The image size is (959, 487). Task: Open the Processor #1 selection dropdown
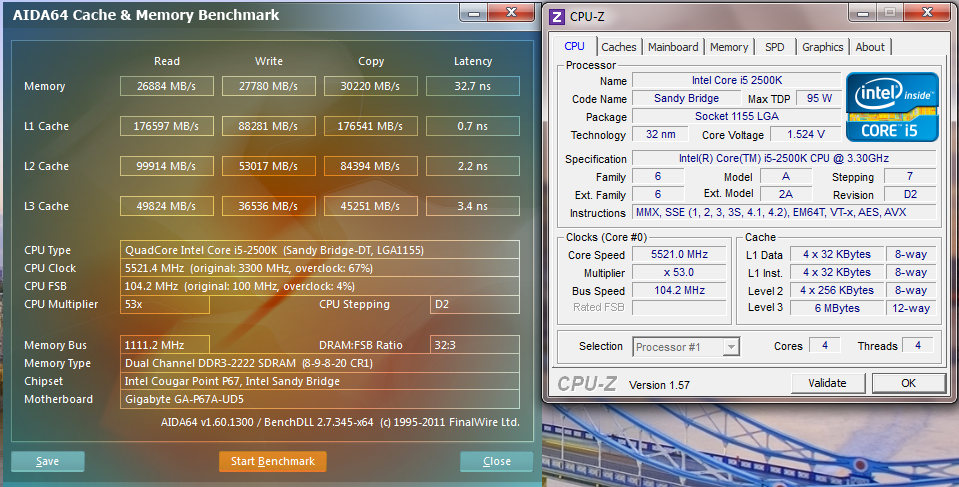coord(686,347)
